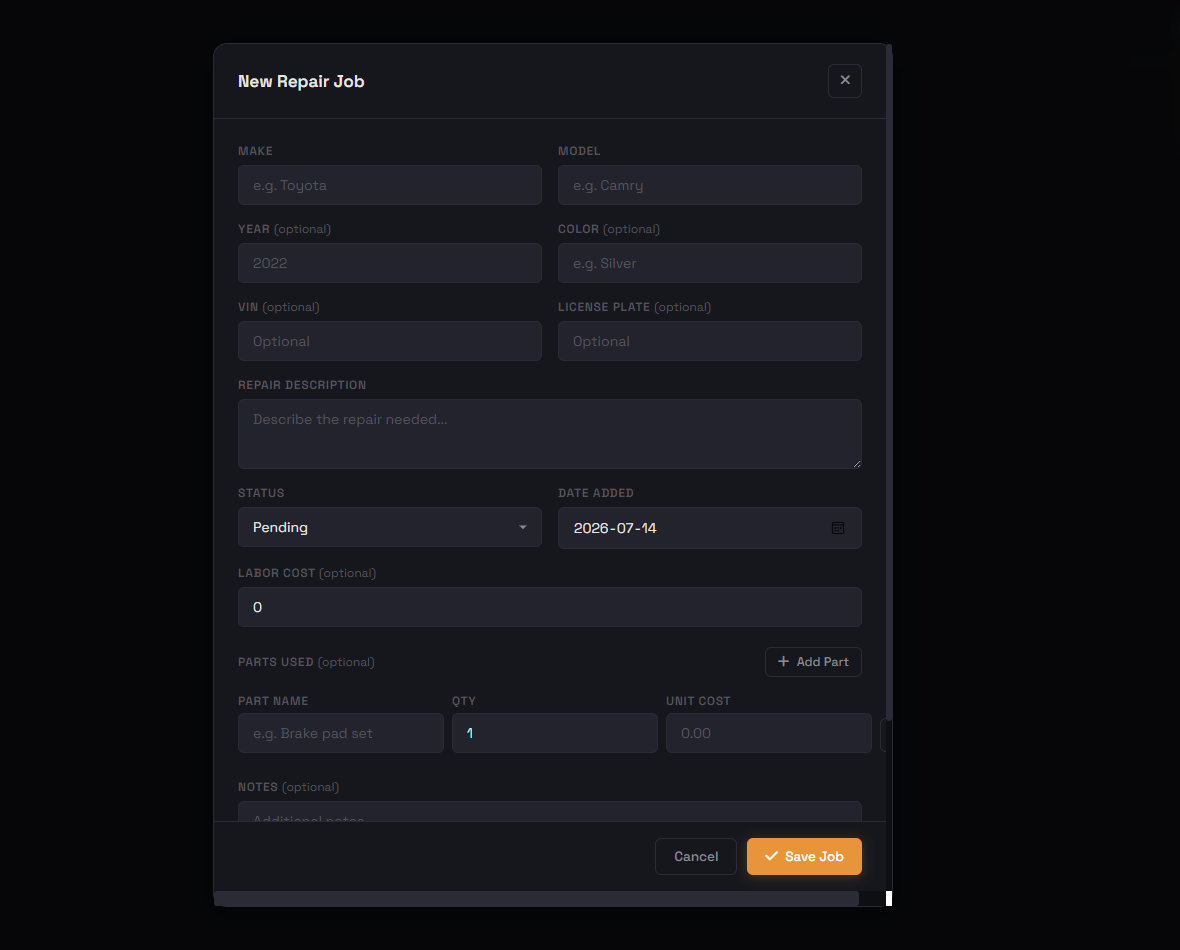Image resolution: width=1180 pixels, height=950 pixels.
Task: Focus the Year field
Action: [390, 263]
